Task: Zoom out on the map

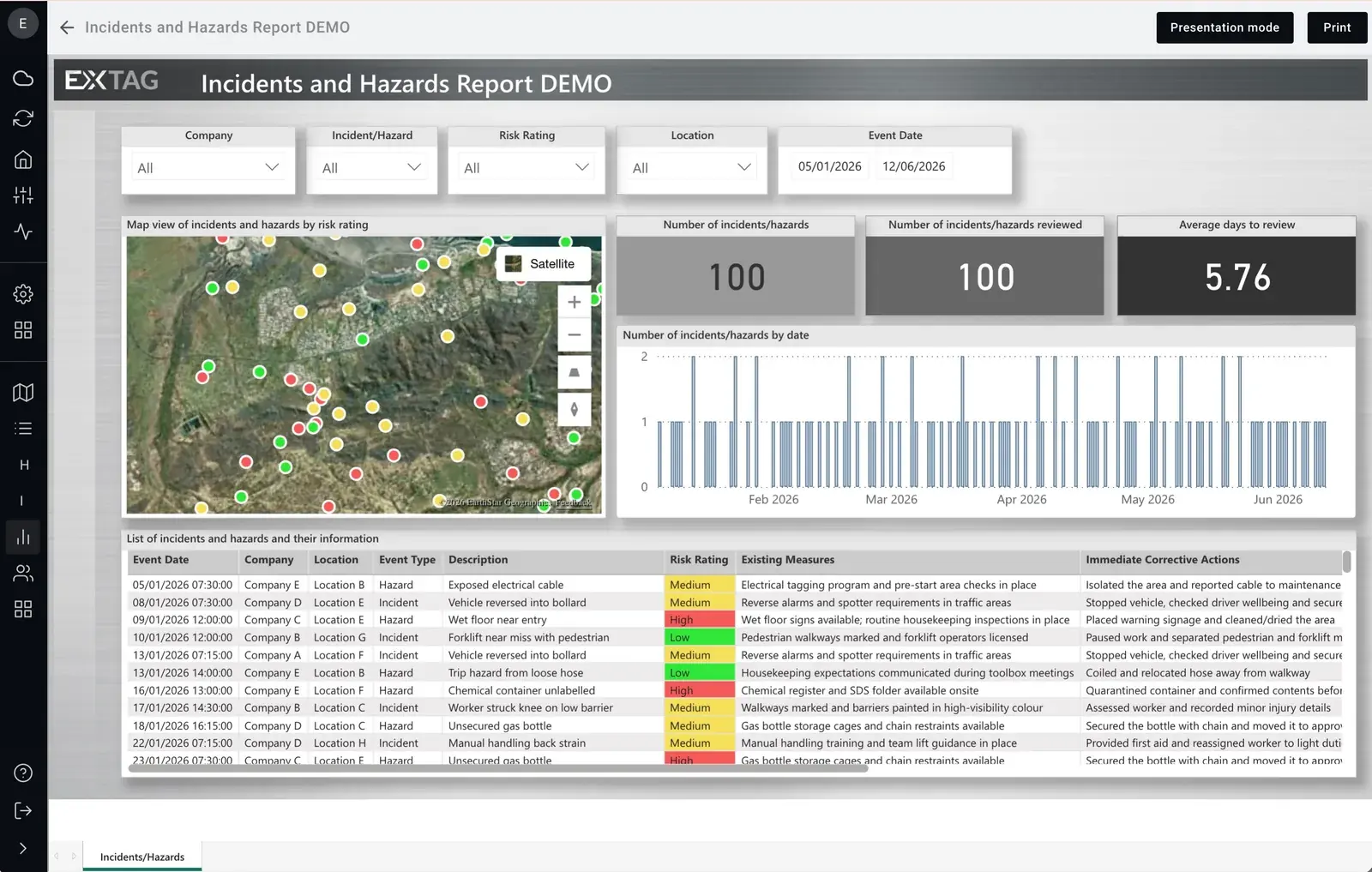Action: point(575,335)
